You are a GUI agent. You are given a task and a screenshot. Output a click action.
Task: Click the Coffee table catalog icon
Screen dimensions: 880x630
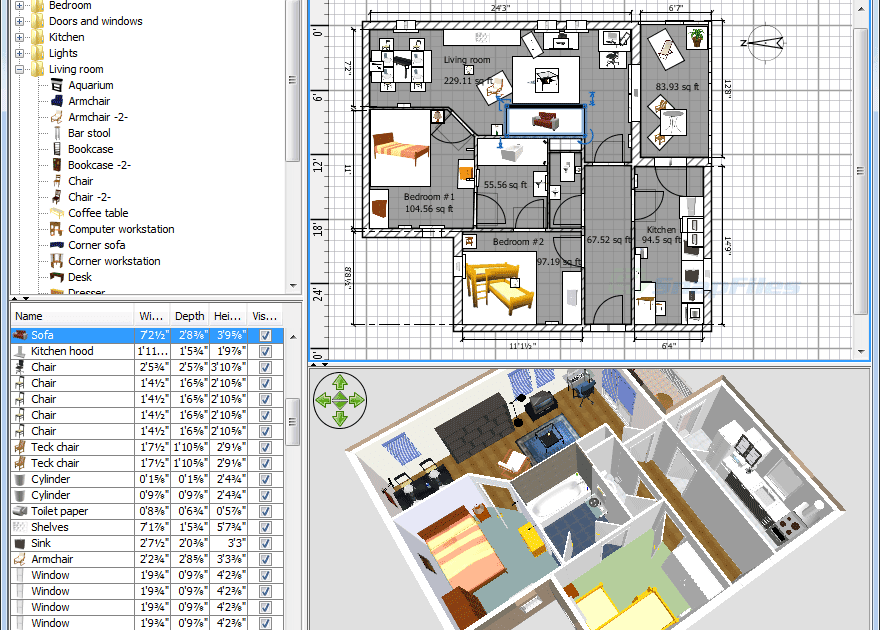[x=56, y=213]
